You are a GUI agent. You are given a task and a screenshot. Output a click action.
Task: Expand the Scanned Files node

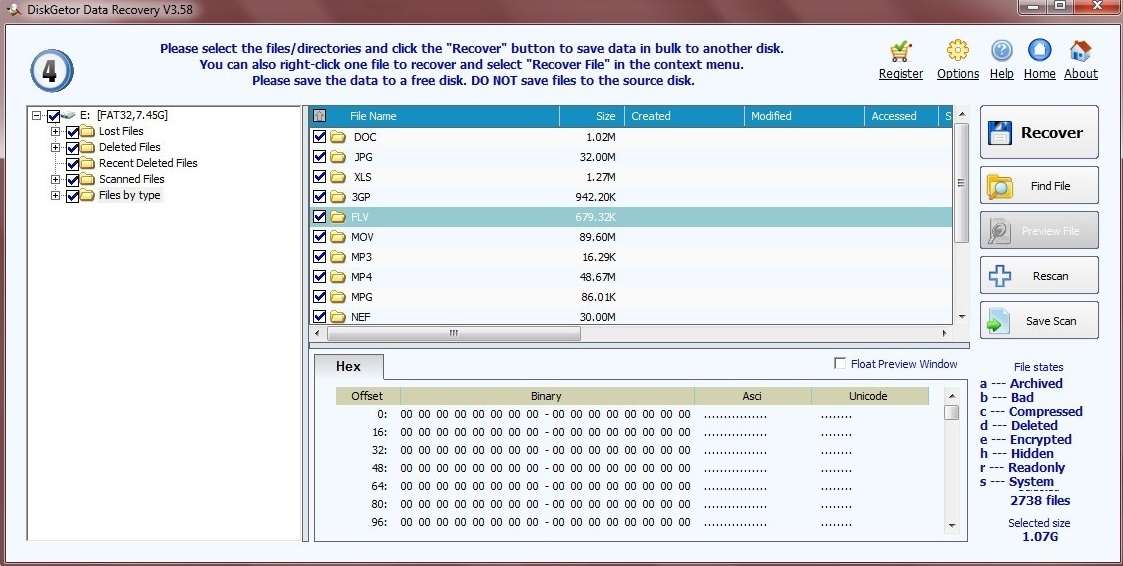(56, 179)
